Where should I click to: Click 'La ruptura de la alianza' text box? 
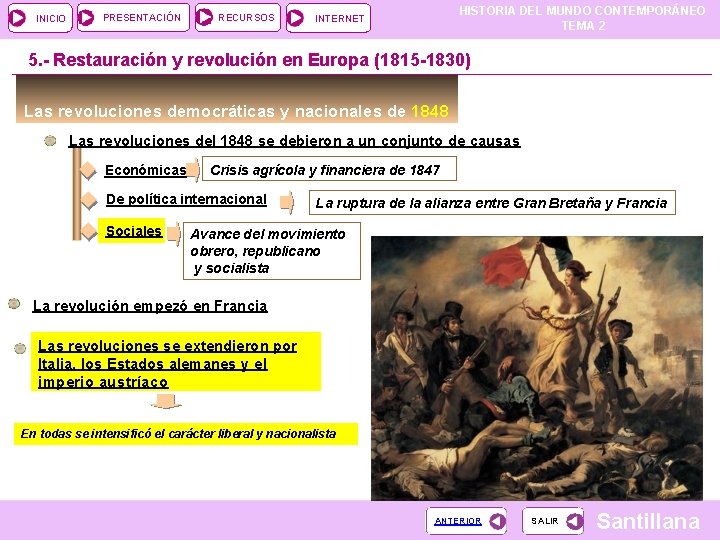coord(492,202)
